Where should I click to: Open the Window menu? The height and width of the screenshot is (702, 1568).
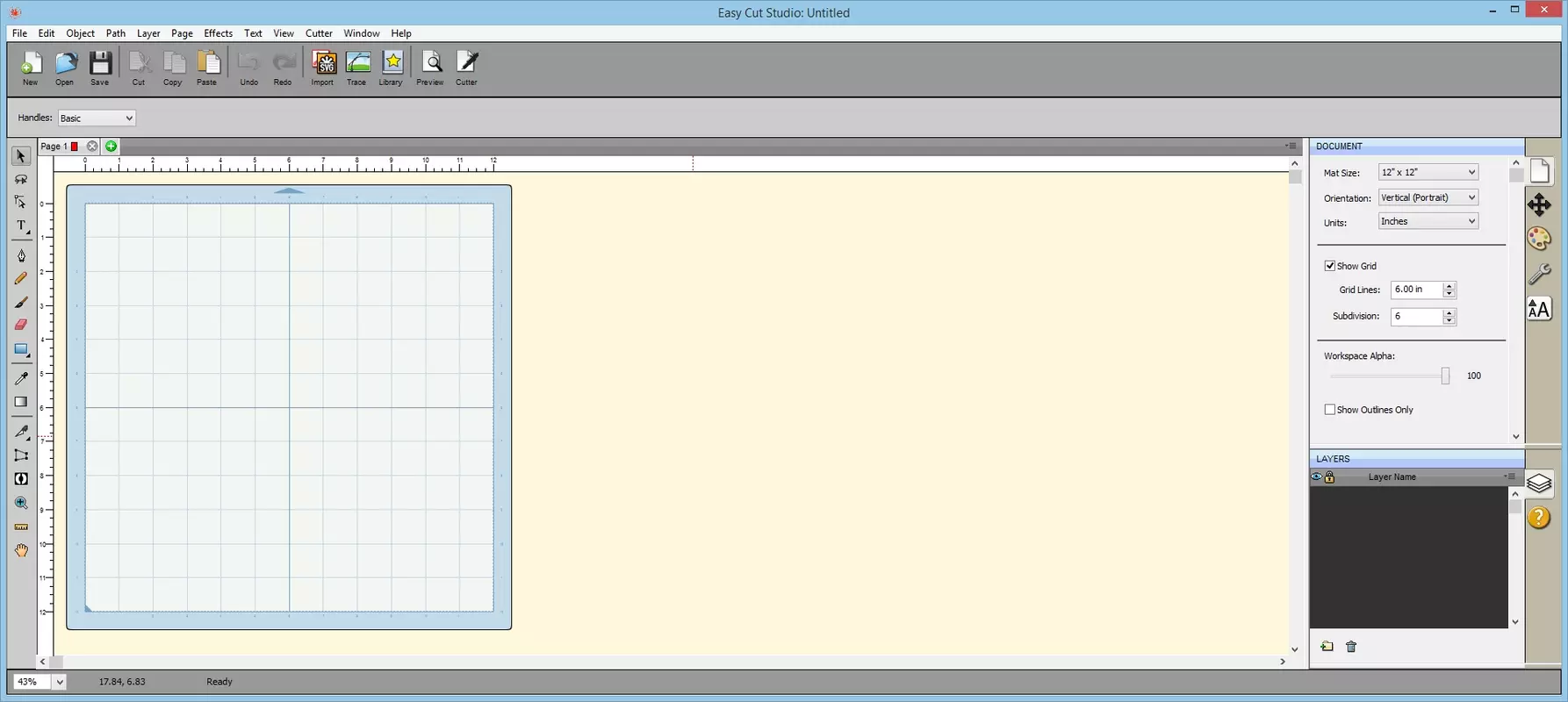pyautogui.click(x=362, y=33)
